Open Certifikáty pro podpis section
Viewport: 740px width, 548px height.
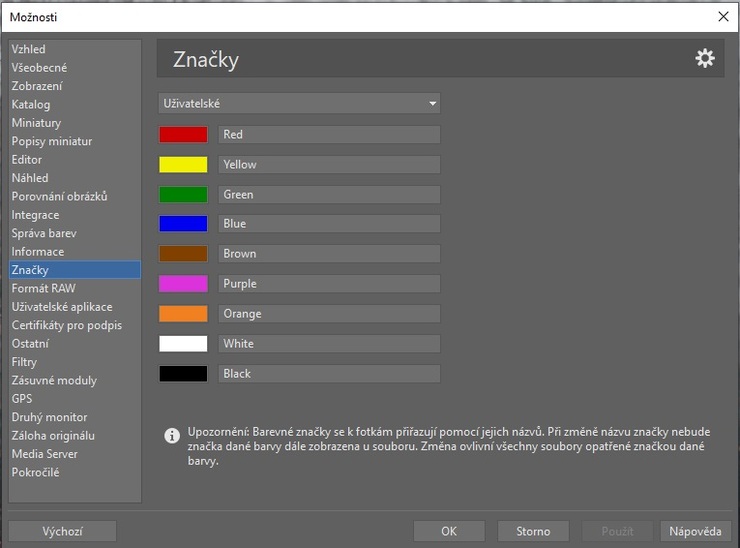point(75,325)
